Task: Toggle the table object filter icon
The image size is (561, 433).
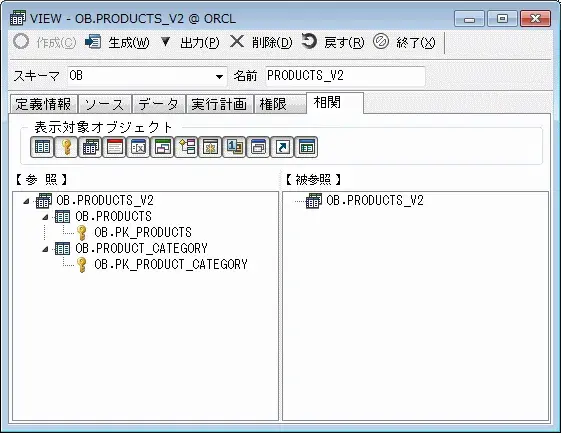Action: click(x=42, y=147)
